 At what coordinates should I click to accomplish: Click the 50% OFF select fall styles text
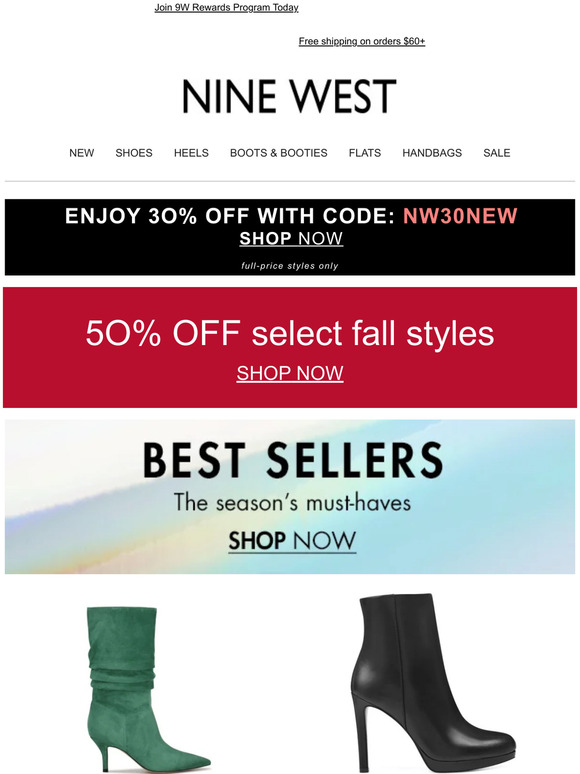click(x=290, y=333)
